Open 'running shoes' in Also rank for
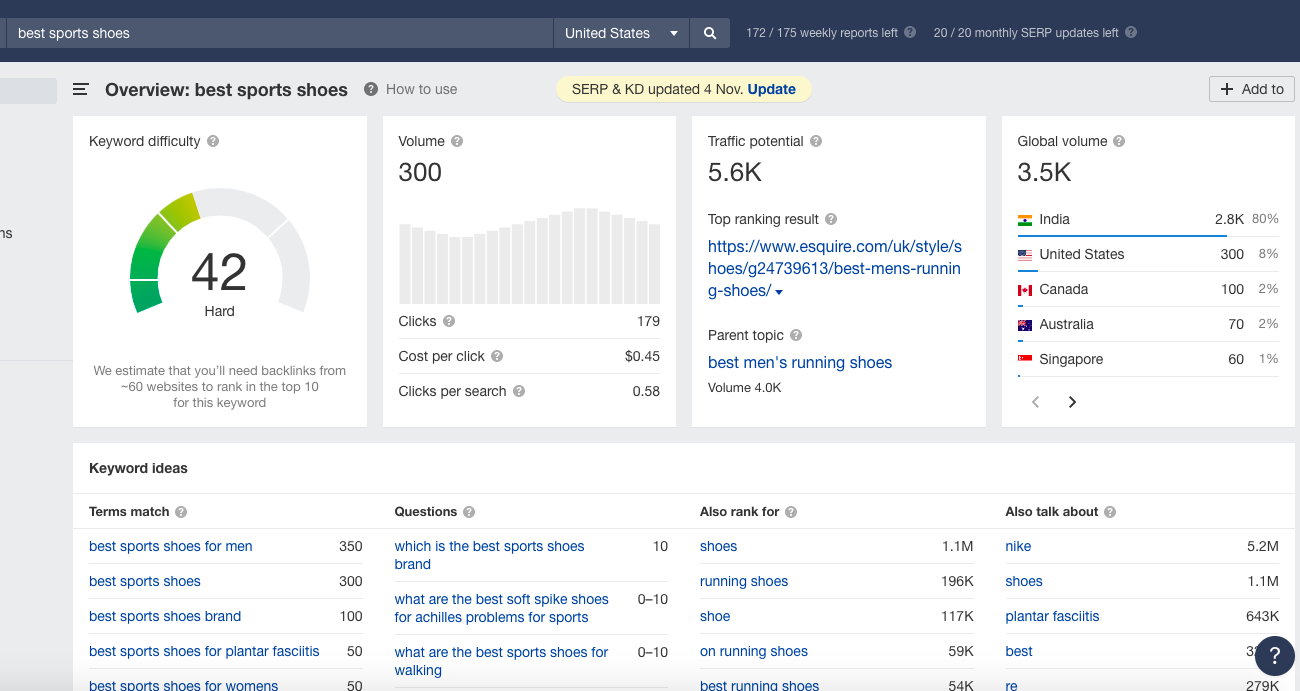1300x691 pixels. tap(744, 582)
